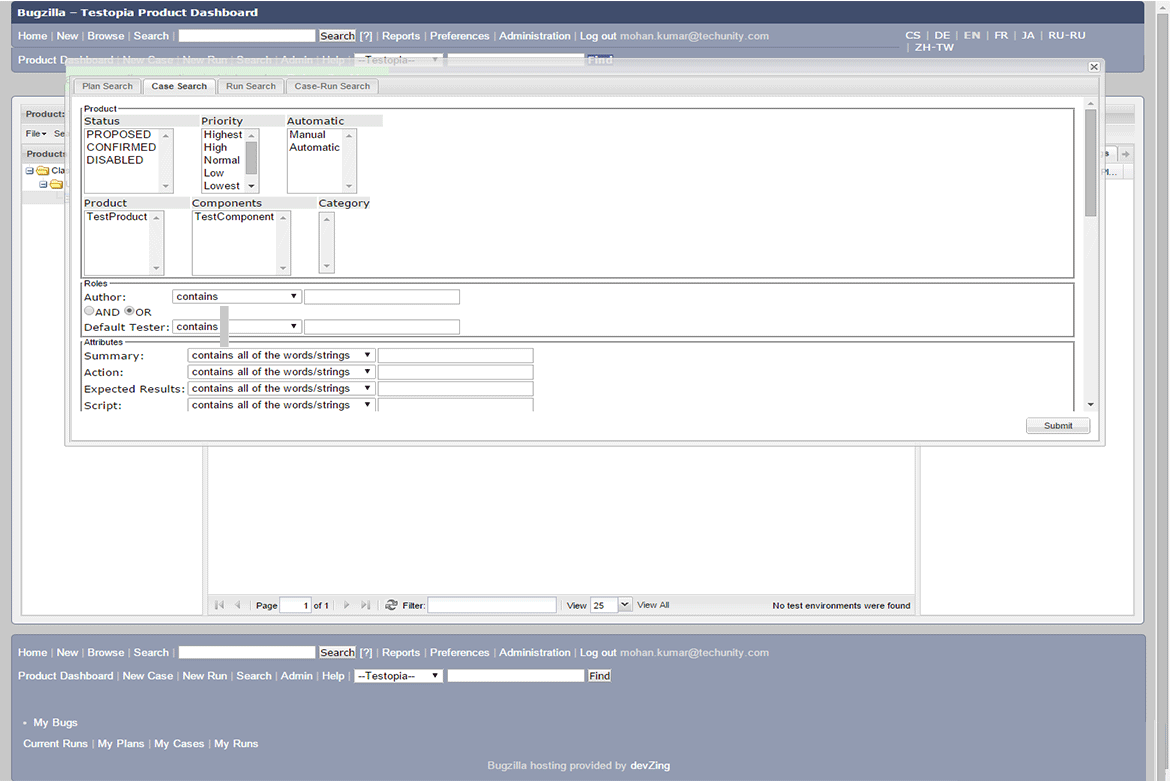Click View All in pager
1170x781 pixels.
point(653,605)
